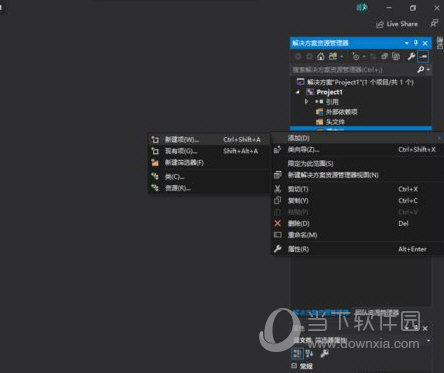Open Properties wrench in Solution Explorer toolbar

click(411, 56)
